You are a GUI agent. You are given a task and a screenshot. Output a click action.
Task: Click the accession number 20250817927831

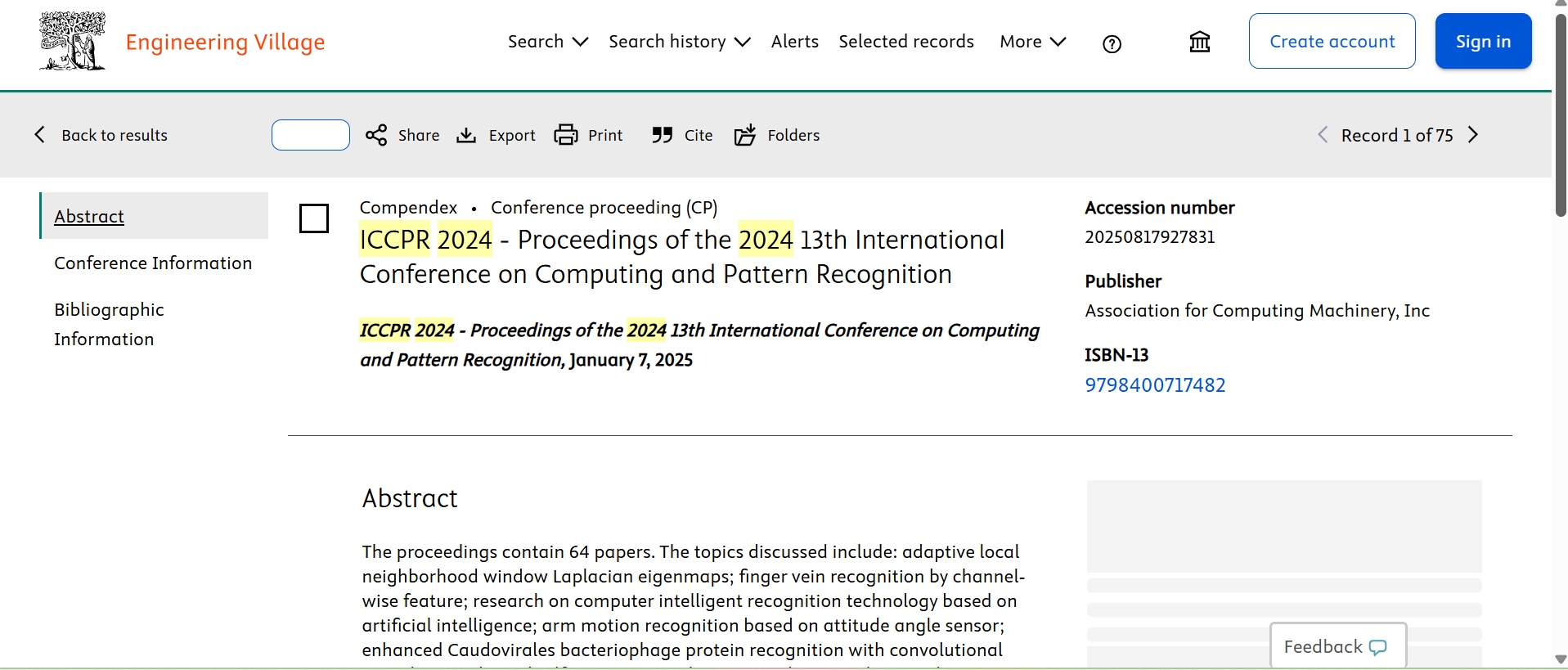click(x=1150, y=236)
